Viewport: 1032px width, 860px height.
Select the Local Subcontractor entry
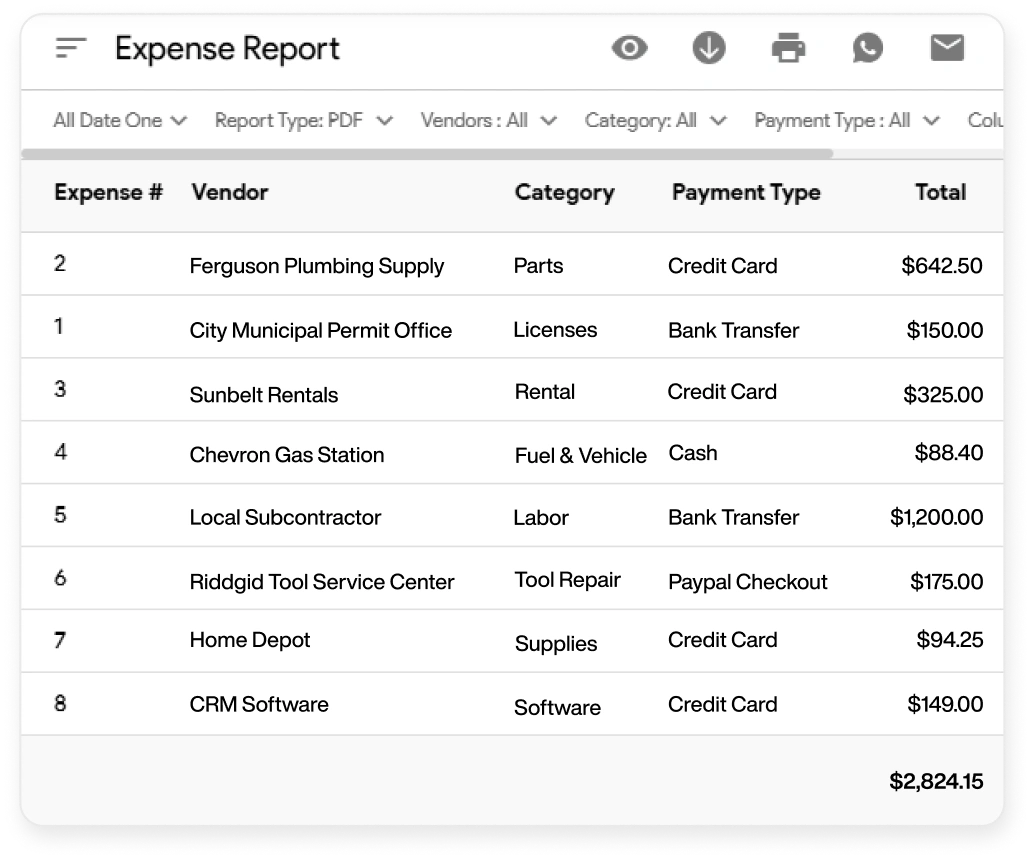(285, 517)
